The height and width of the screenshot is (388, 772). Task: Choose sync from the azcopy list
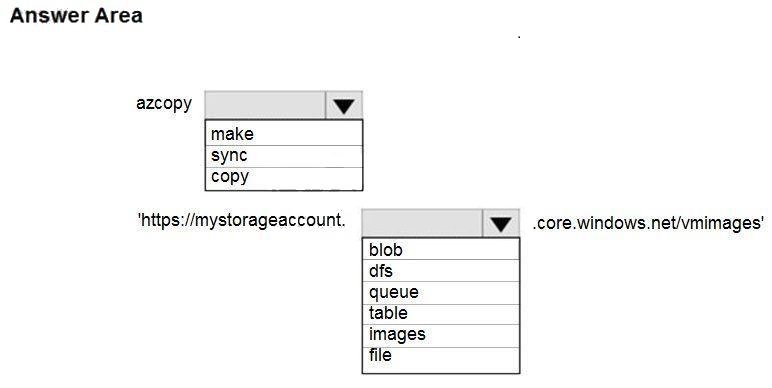point(284,156)
